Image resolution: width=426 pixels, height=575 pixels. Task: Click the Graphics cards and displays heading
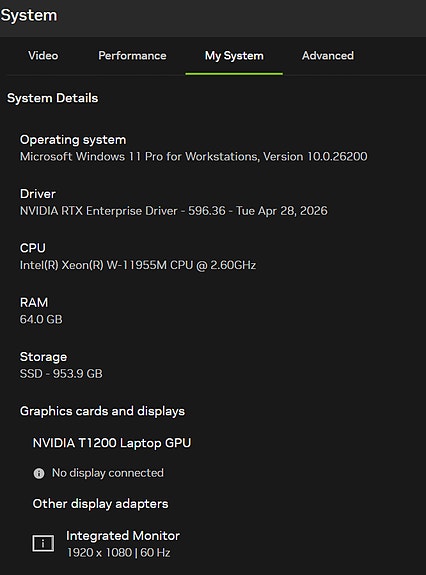[102, 411]
